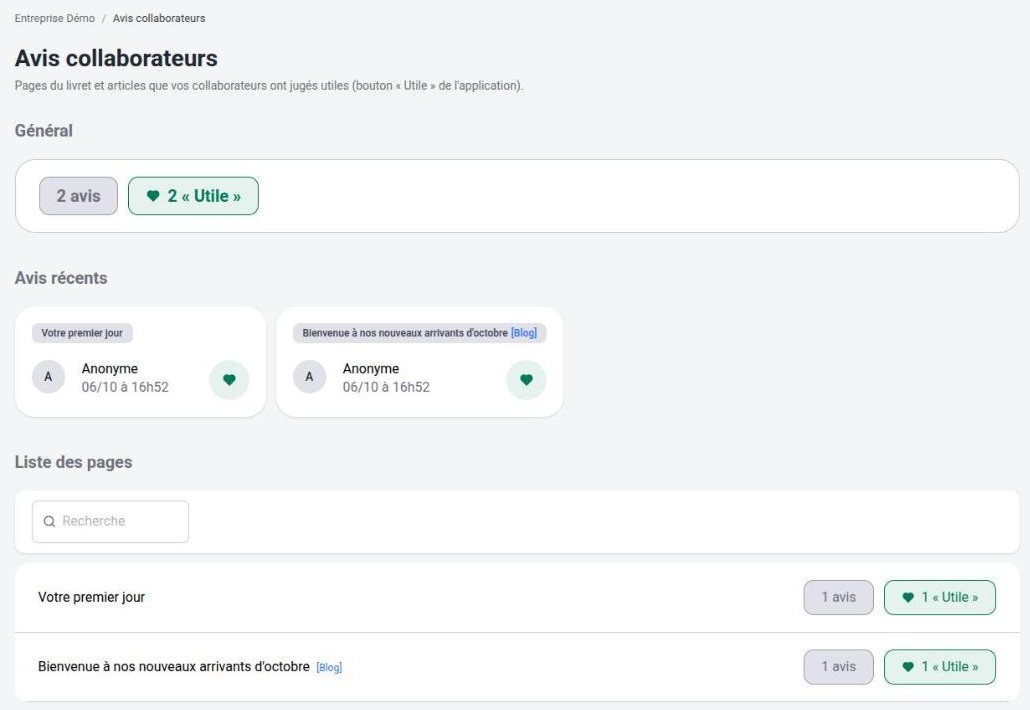This screenshot has height=710, width=1030.
Task: Click the Avis collaborateurs page heading
Action: (116, 58)
